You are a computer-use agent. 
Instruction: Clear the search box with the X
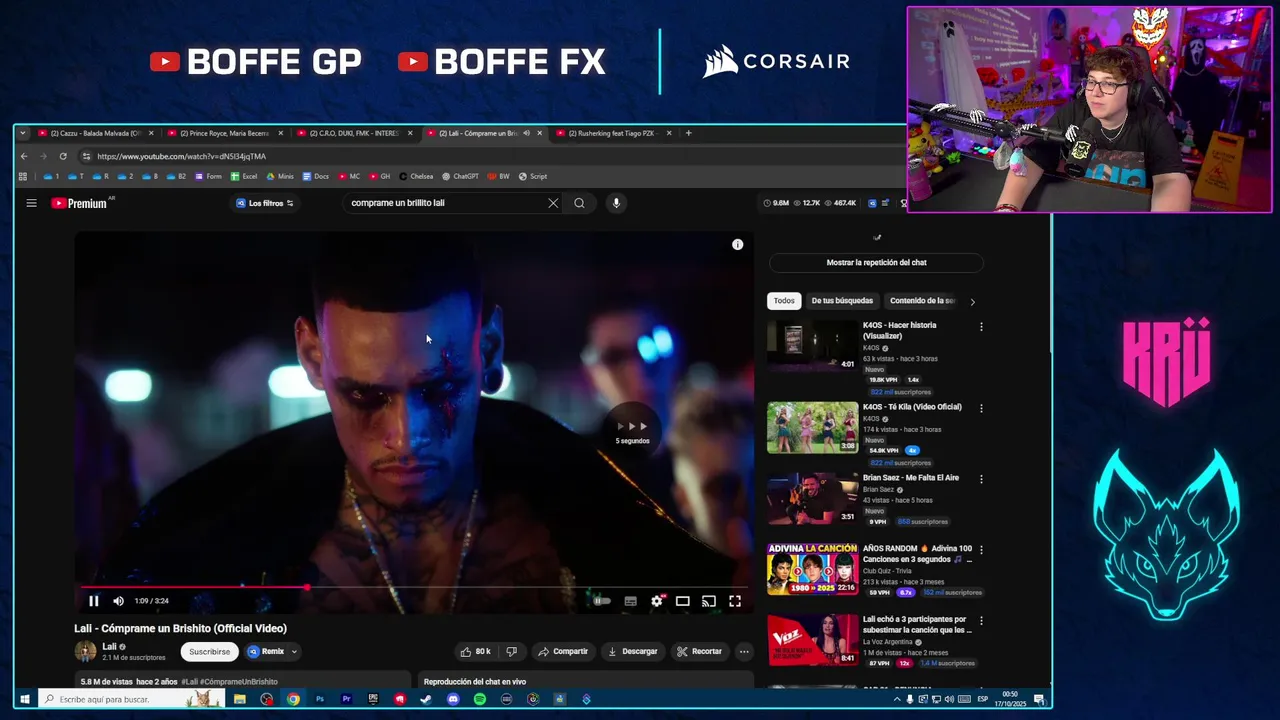pyautogui.click(x=553, y=203)
